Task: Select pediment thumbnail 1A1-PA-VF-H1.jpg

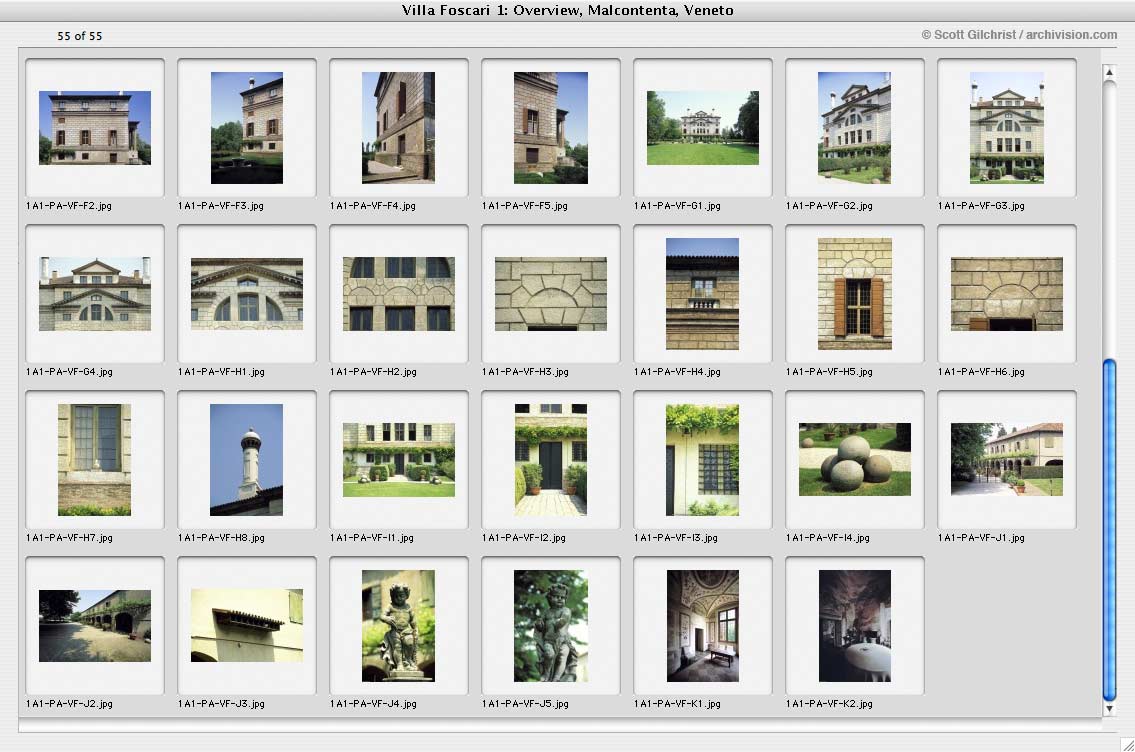Action: pos(247,294)
